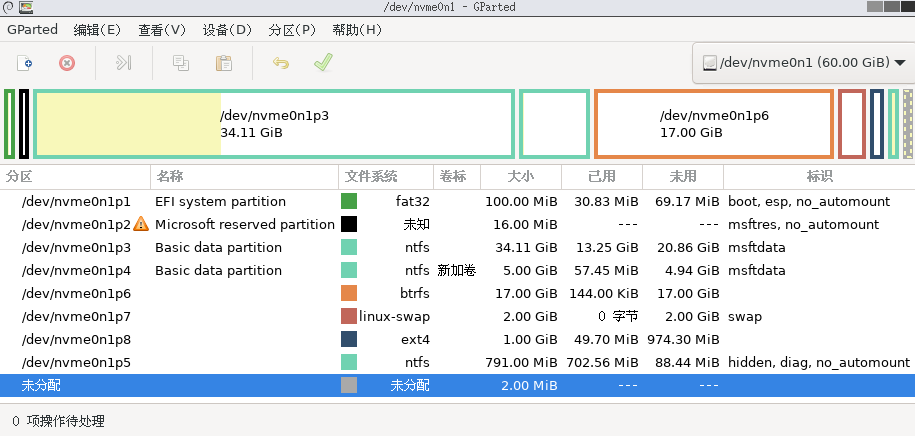Click the window menu icon in title bar
This screenshot has width=915, height=436.
click(x=8, y=7)
